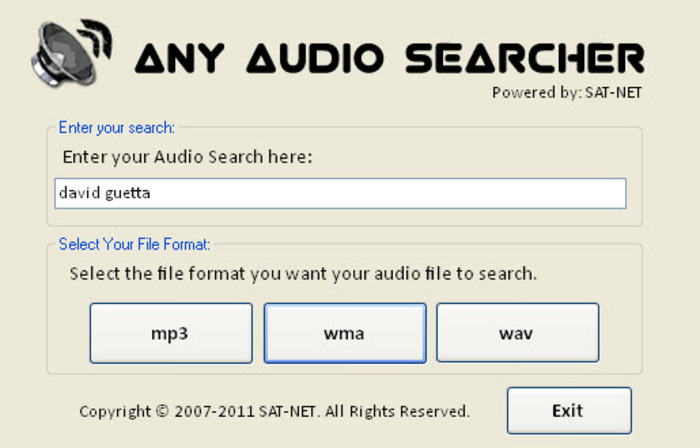
Task: Click the file format instruction sentence
Action: tap(303, 274)
